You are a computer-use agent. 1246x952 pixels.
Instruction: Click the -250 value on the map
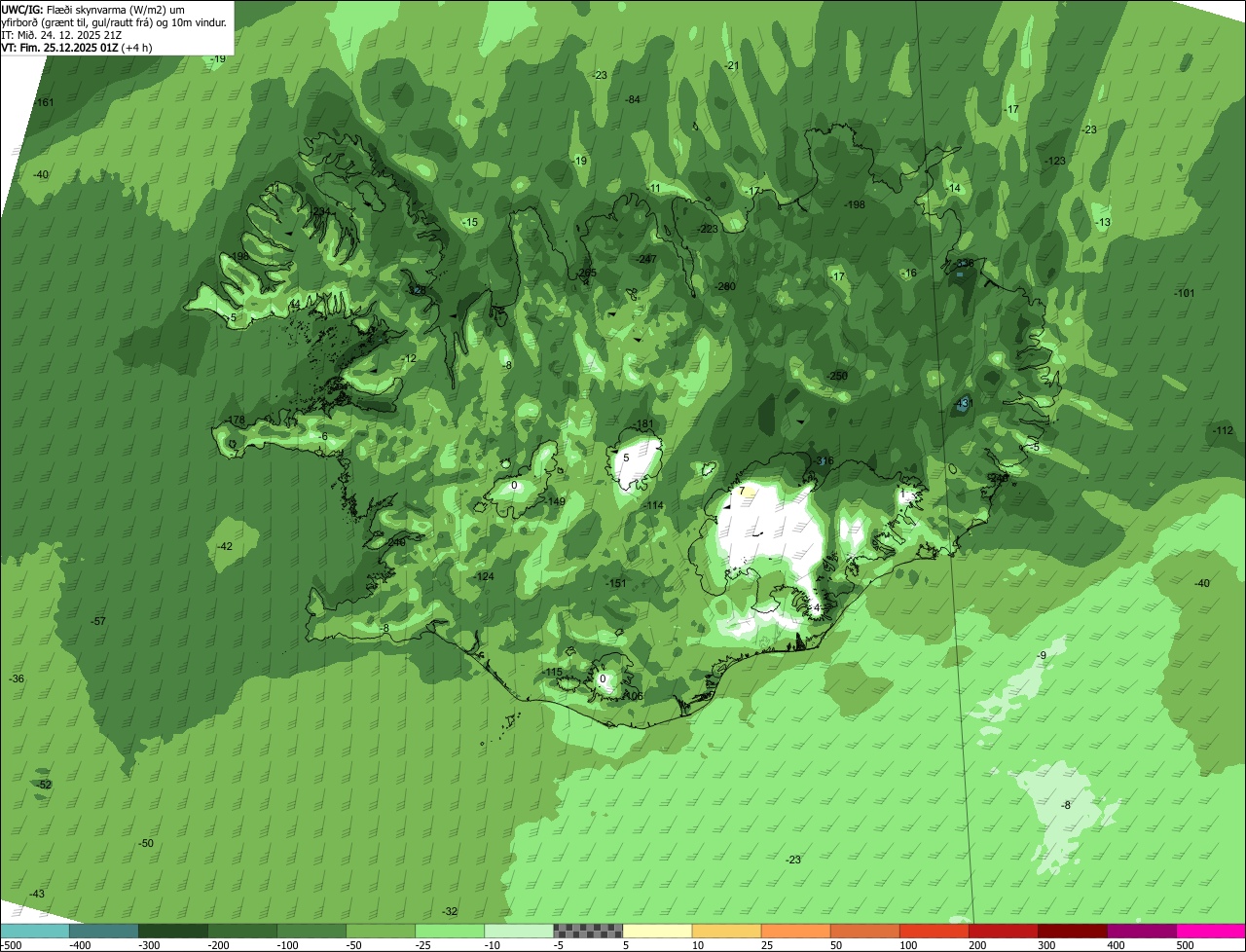[x=837, y=376]
